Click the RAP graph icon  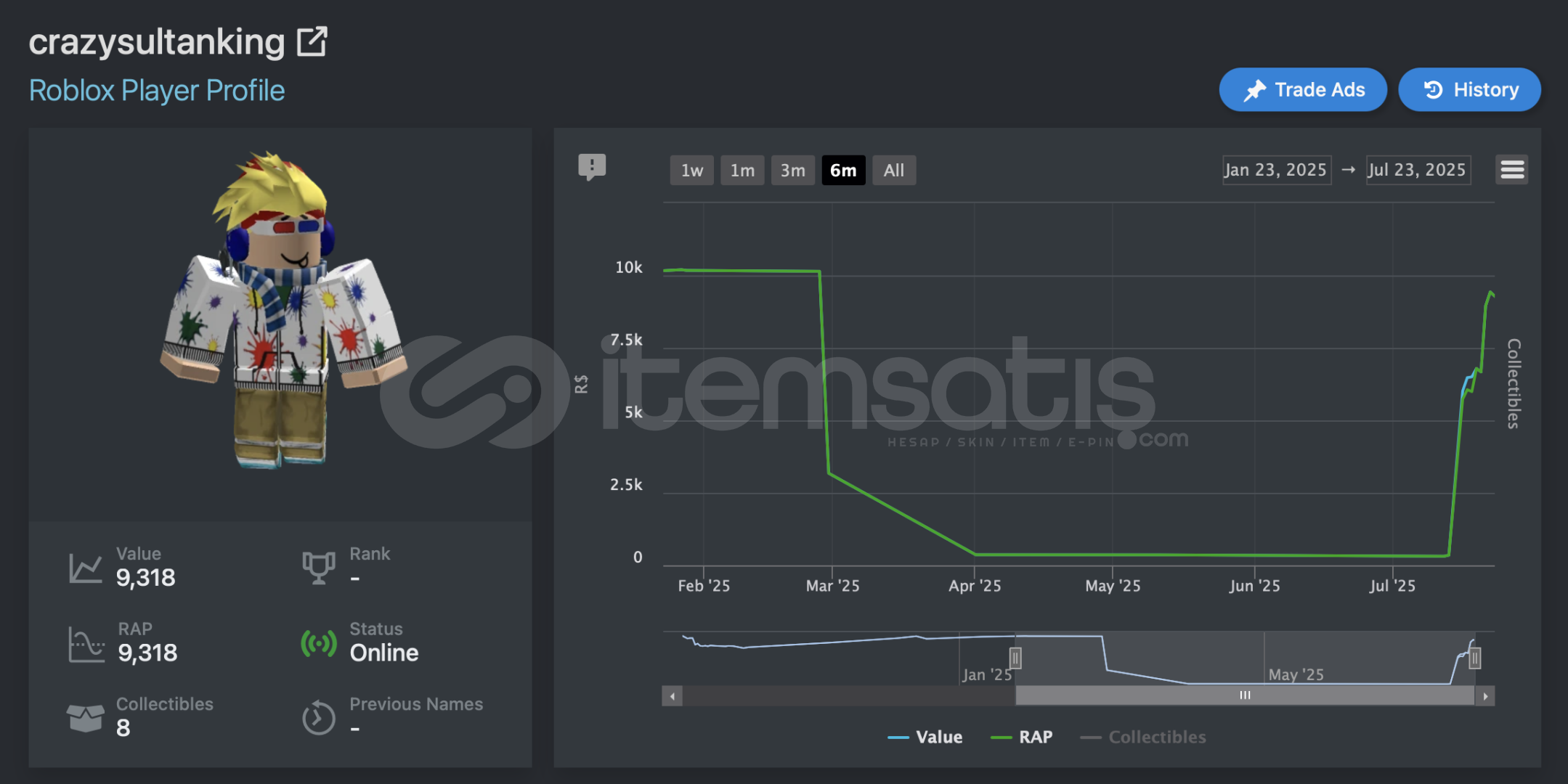(86, 644)
